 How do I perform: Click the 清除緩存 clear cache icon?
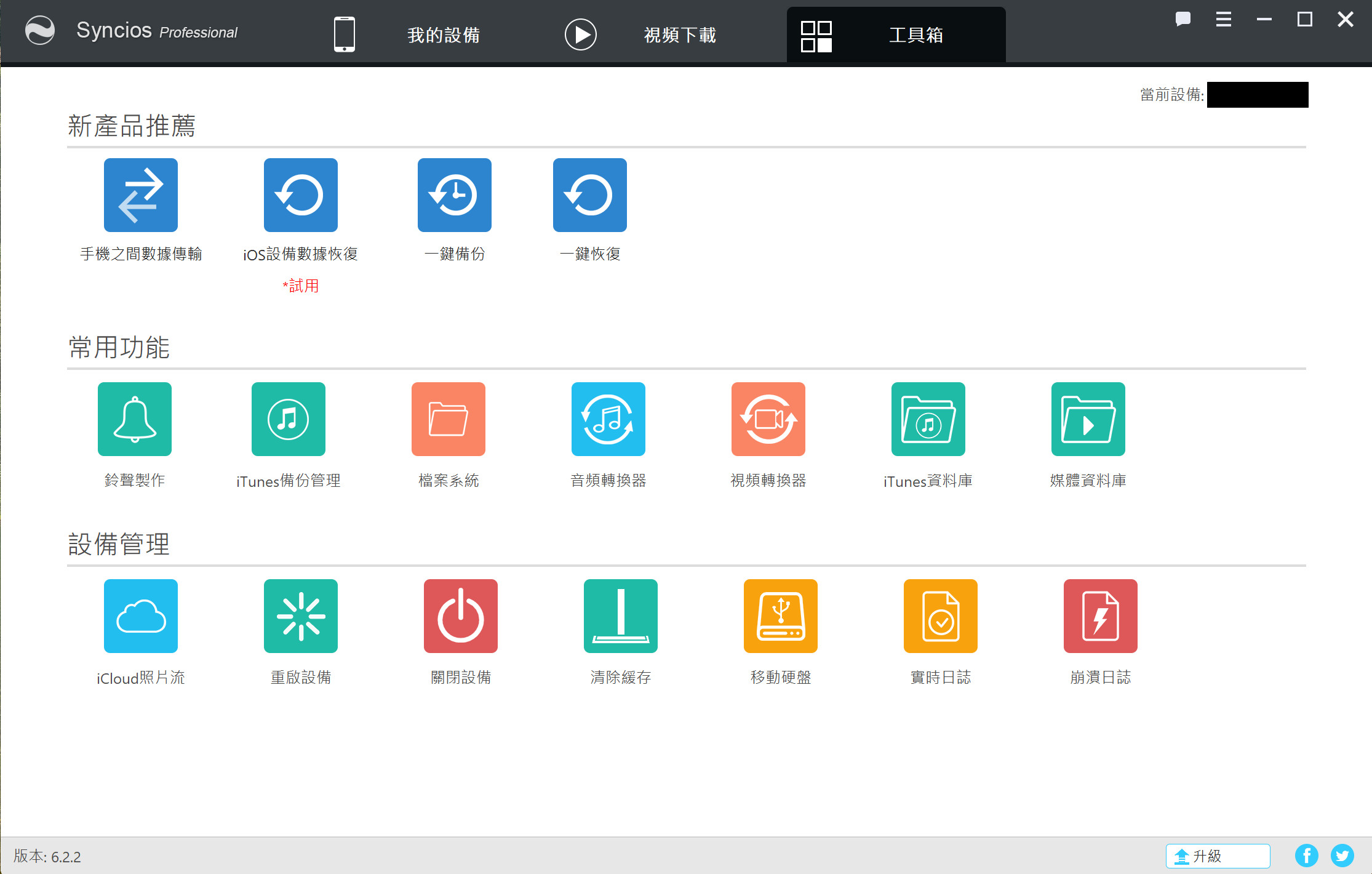pos(621,616)
